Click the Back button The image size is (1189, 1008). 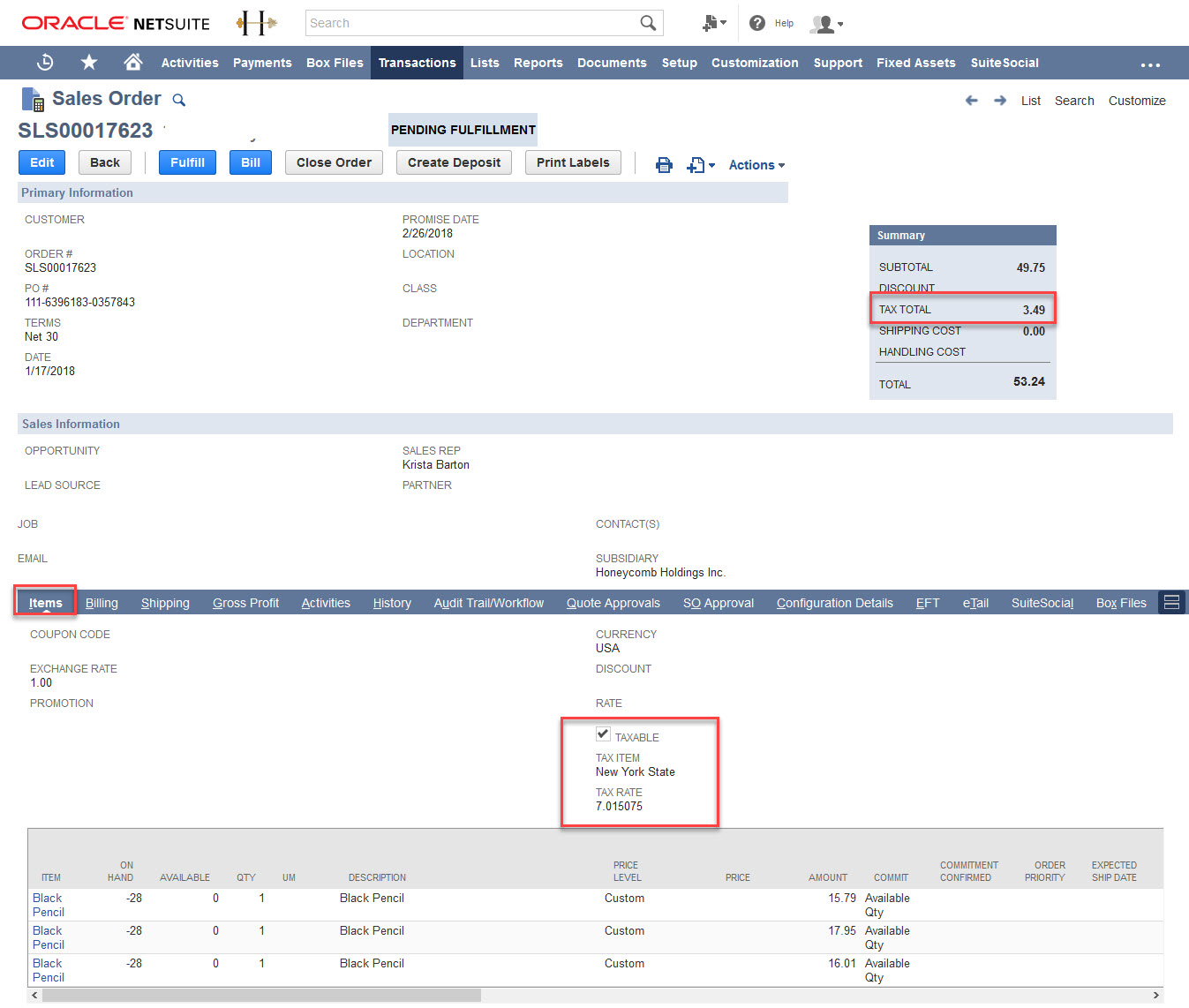coord(105,162)
